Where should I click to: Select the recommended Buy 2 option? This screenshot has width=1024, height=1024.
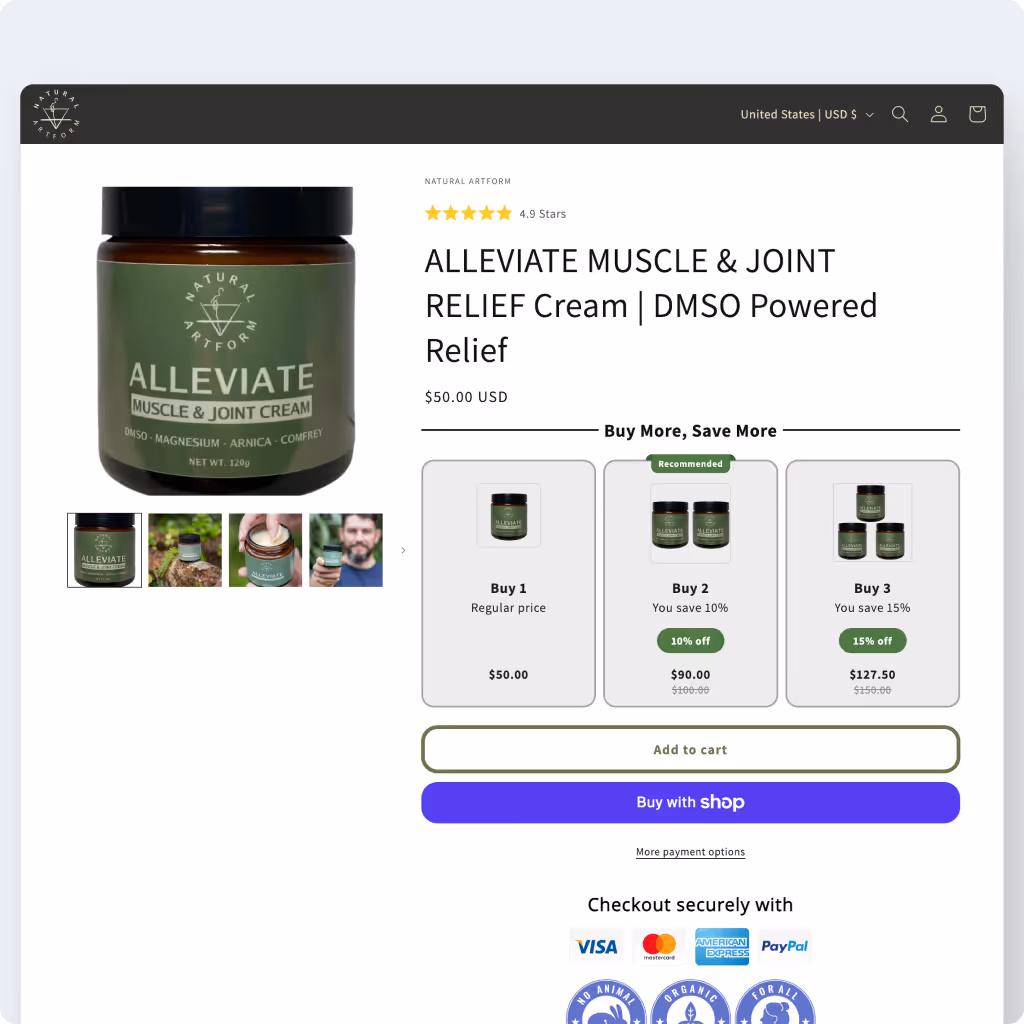click(690, 583)
